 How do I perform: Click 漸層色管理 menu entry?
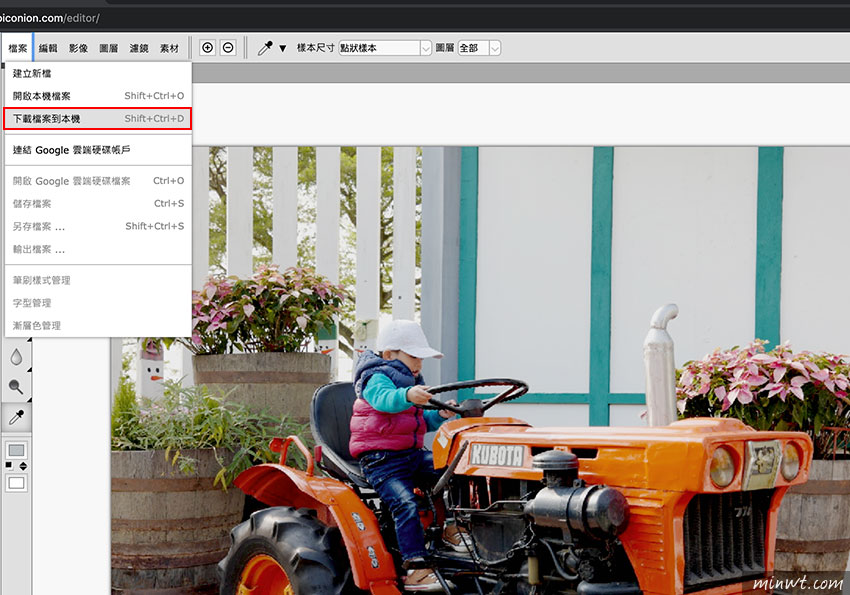(98, 326)
